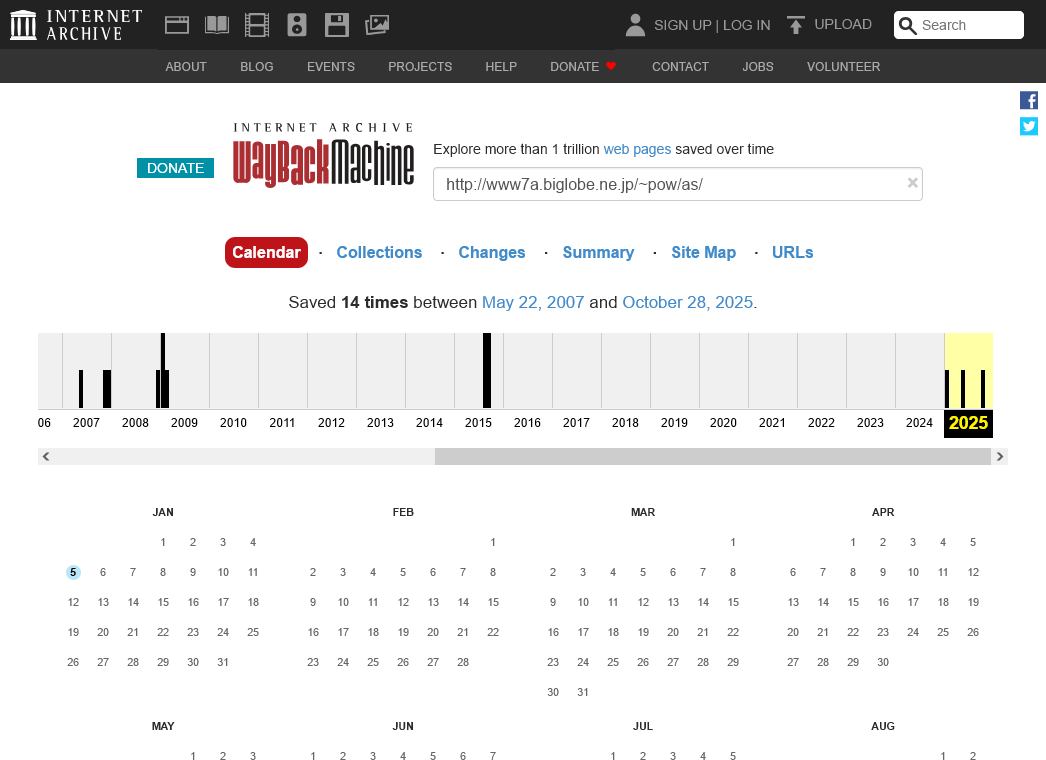The height and width of the screenshot is (760, 1046).
Task: Click the Upload arrow icon
Action: (x=796, y=25)
